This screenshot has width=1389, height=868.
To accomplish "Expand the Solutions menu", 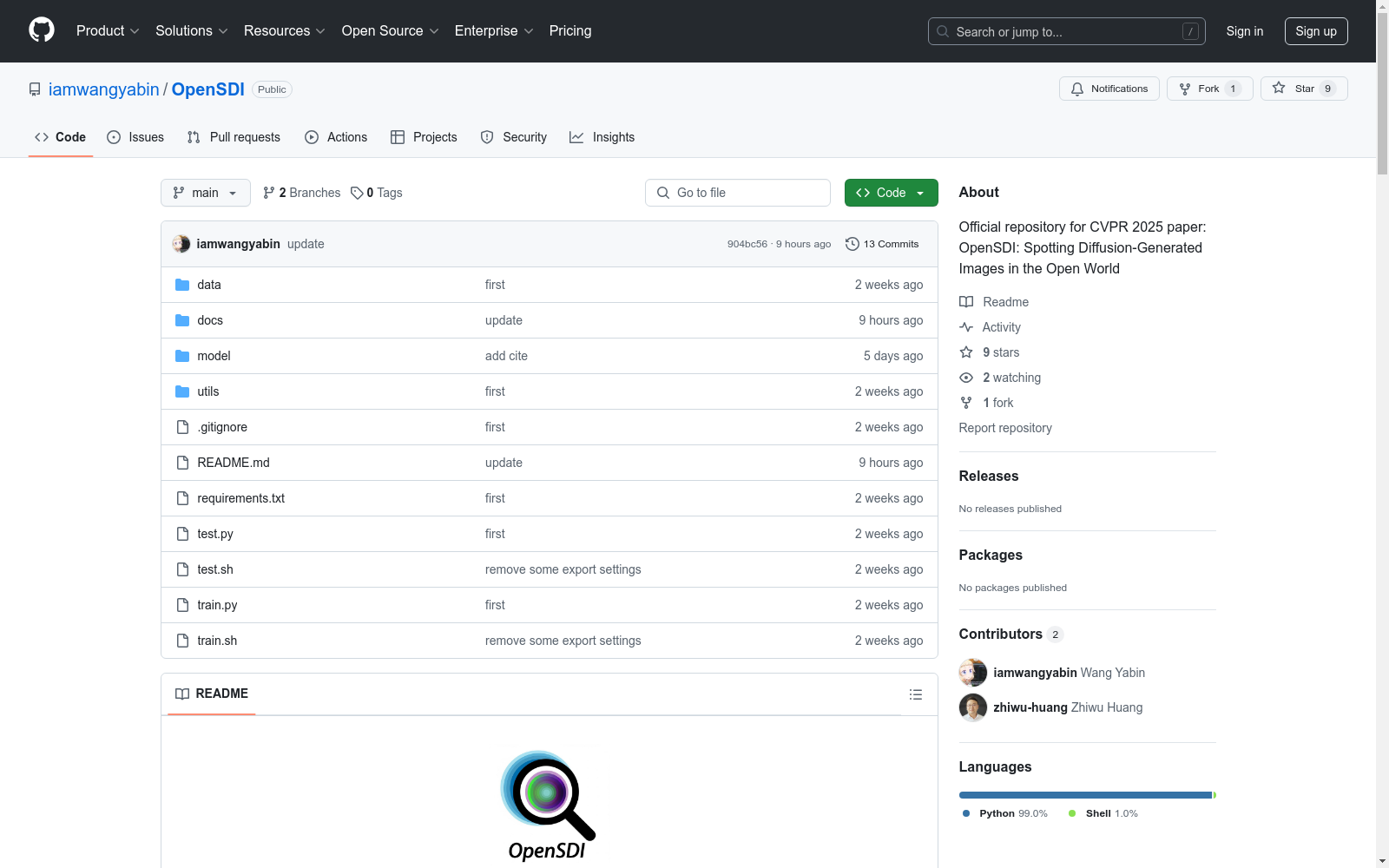I will pos(192,30).
